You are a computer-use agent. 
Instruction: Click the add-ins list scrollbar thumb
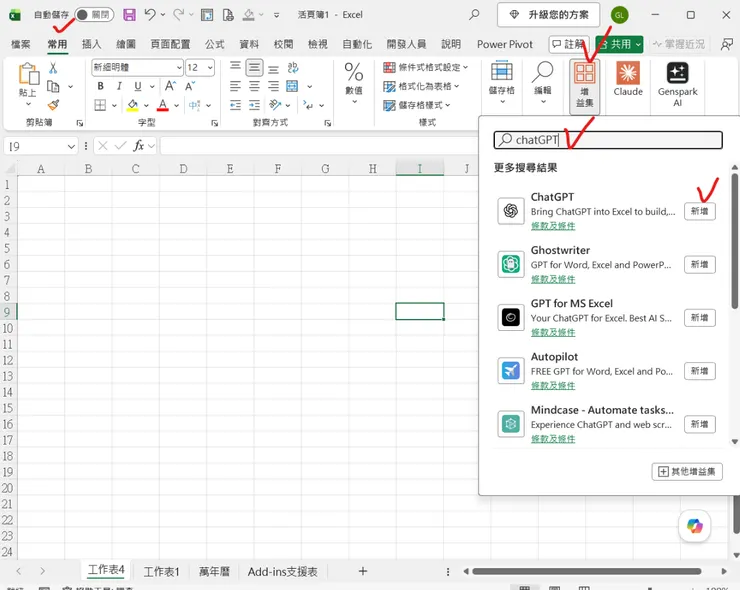(x=734, y=242)
